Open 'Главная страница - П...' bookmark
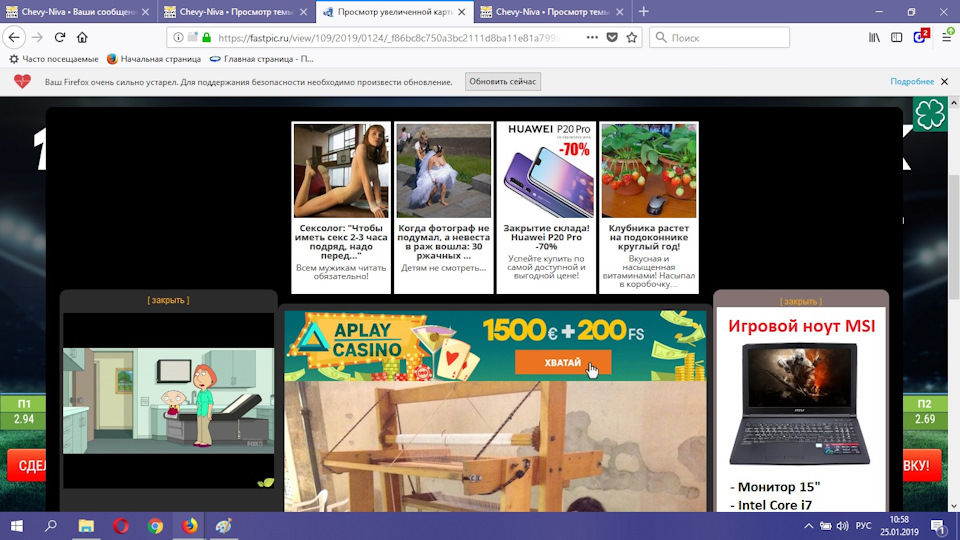This screenshot has width=960, height=540. coord(261,59)
